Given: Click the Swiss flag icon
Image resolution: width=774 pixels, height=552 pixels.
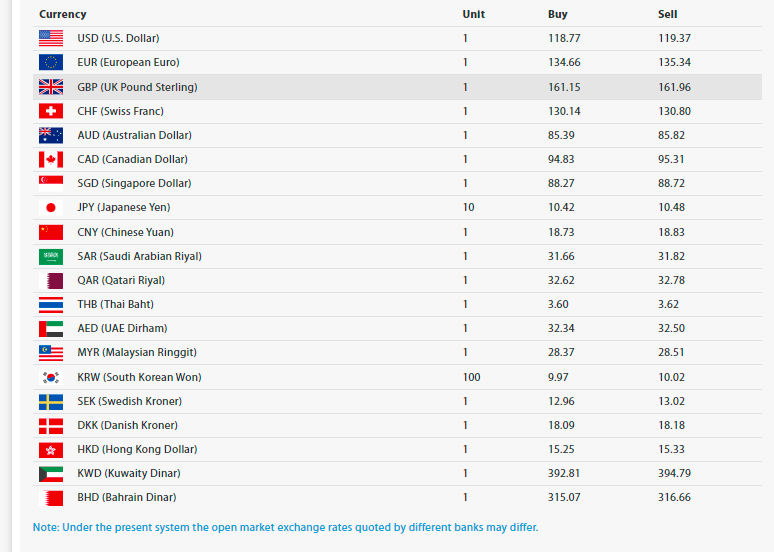Looking at the screenshot, I should click(51, 111).
